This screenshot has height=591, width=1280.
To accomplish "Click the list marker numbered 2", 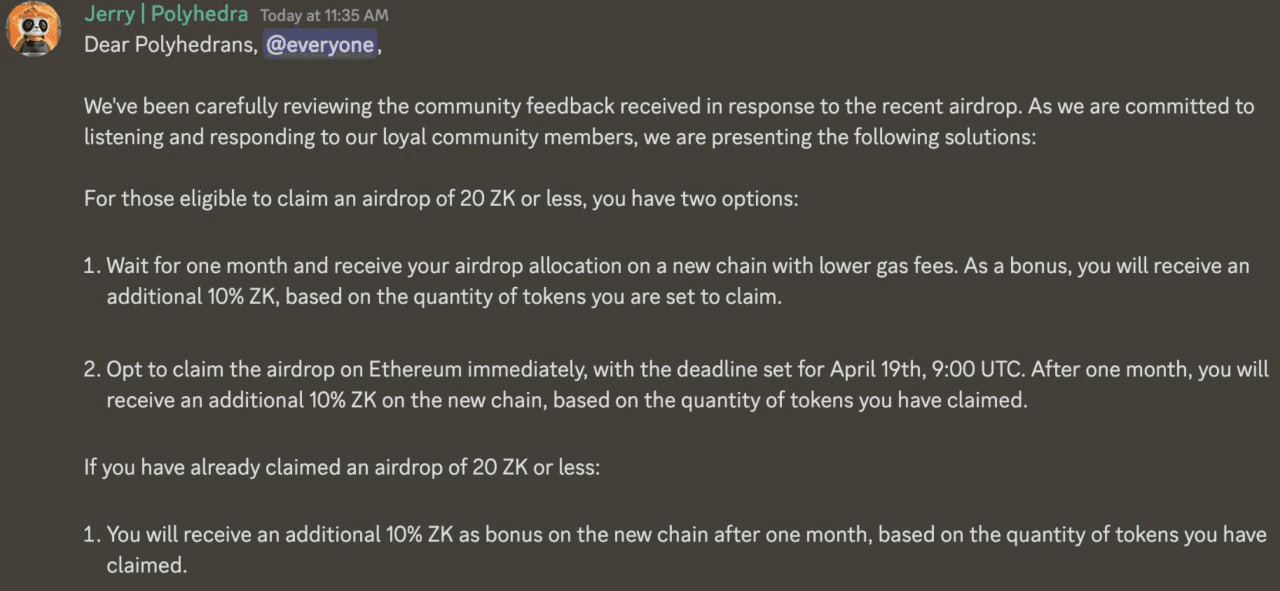I will (92, 369).
